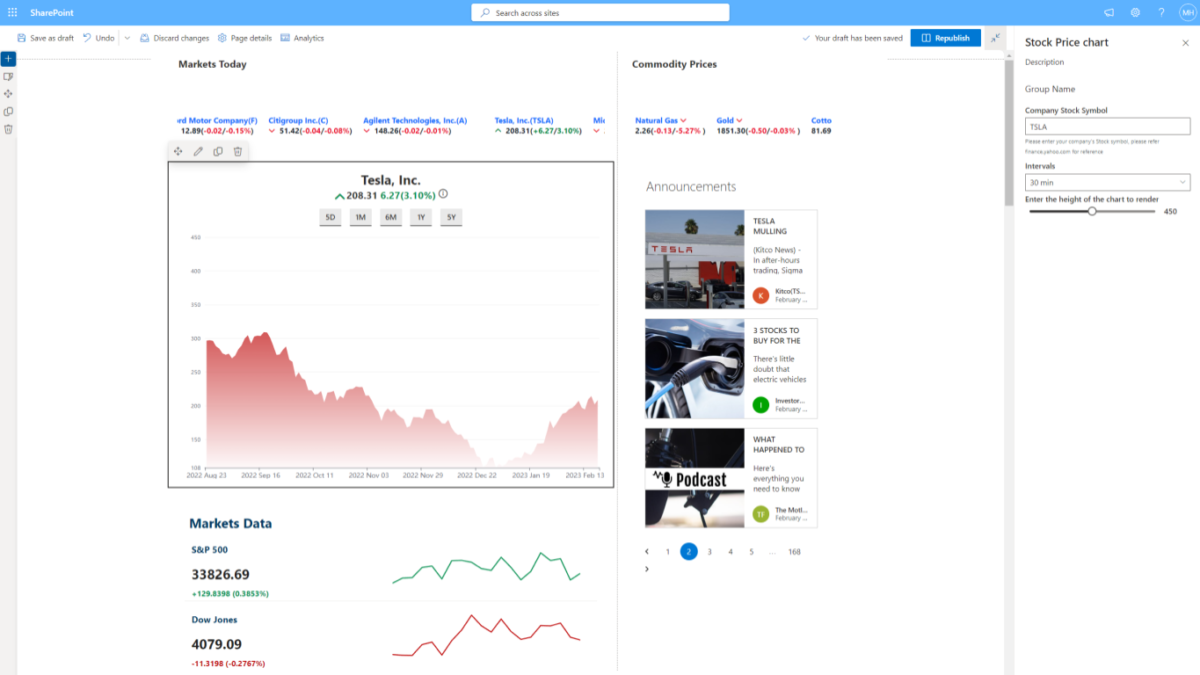Click the expand icon next to Republish
1200x675 pixels.
995,37
